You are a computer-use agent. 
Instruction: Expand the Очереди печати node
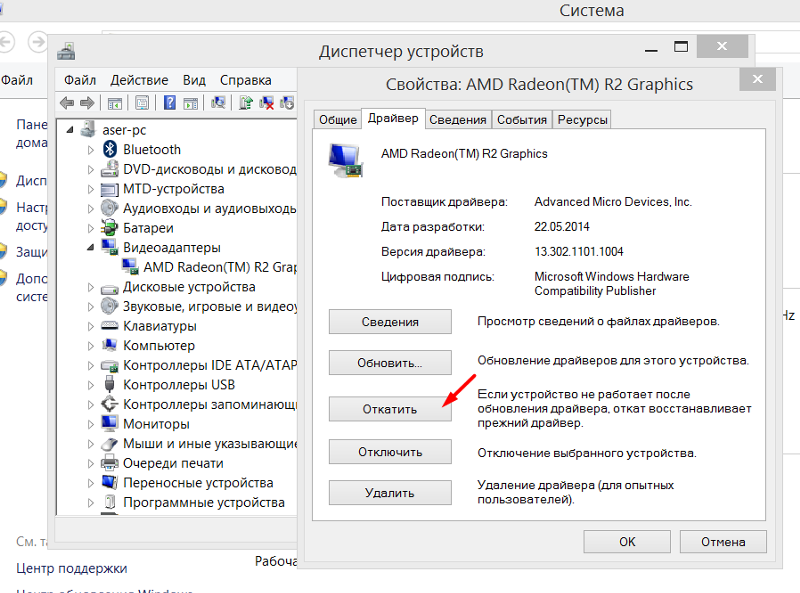click(90, 463)
